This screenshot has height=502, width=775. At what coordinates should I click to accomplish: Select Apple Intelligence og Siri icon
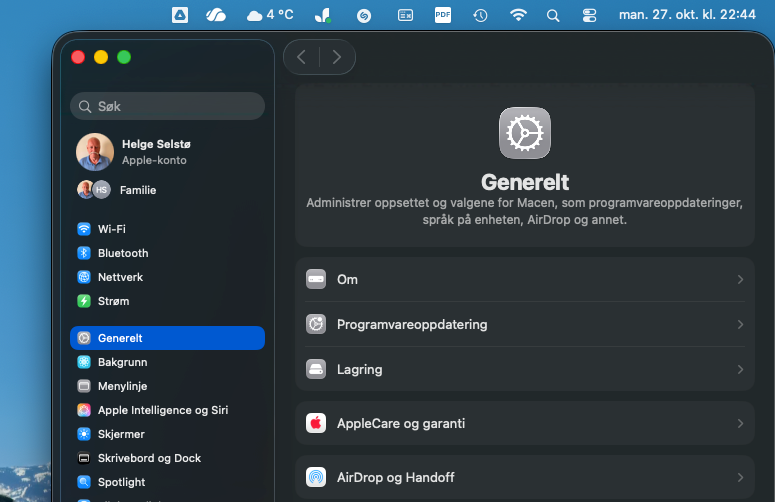[85, 410]
